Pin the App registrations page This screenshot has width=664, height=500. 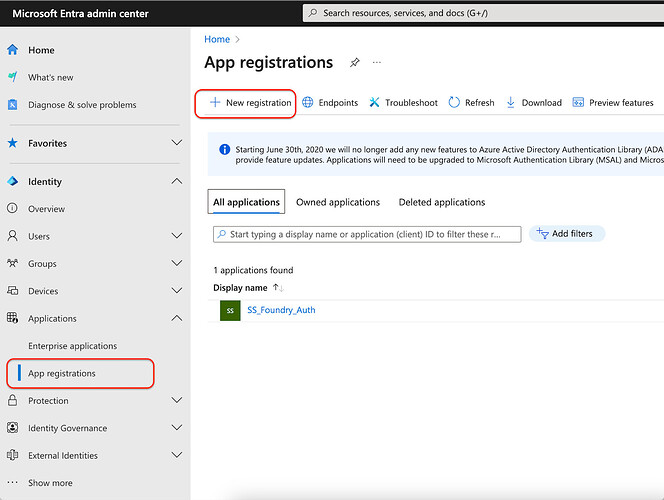(354, 63)
